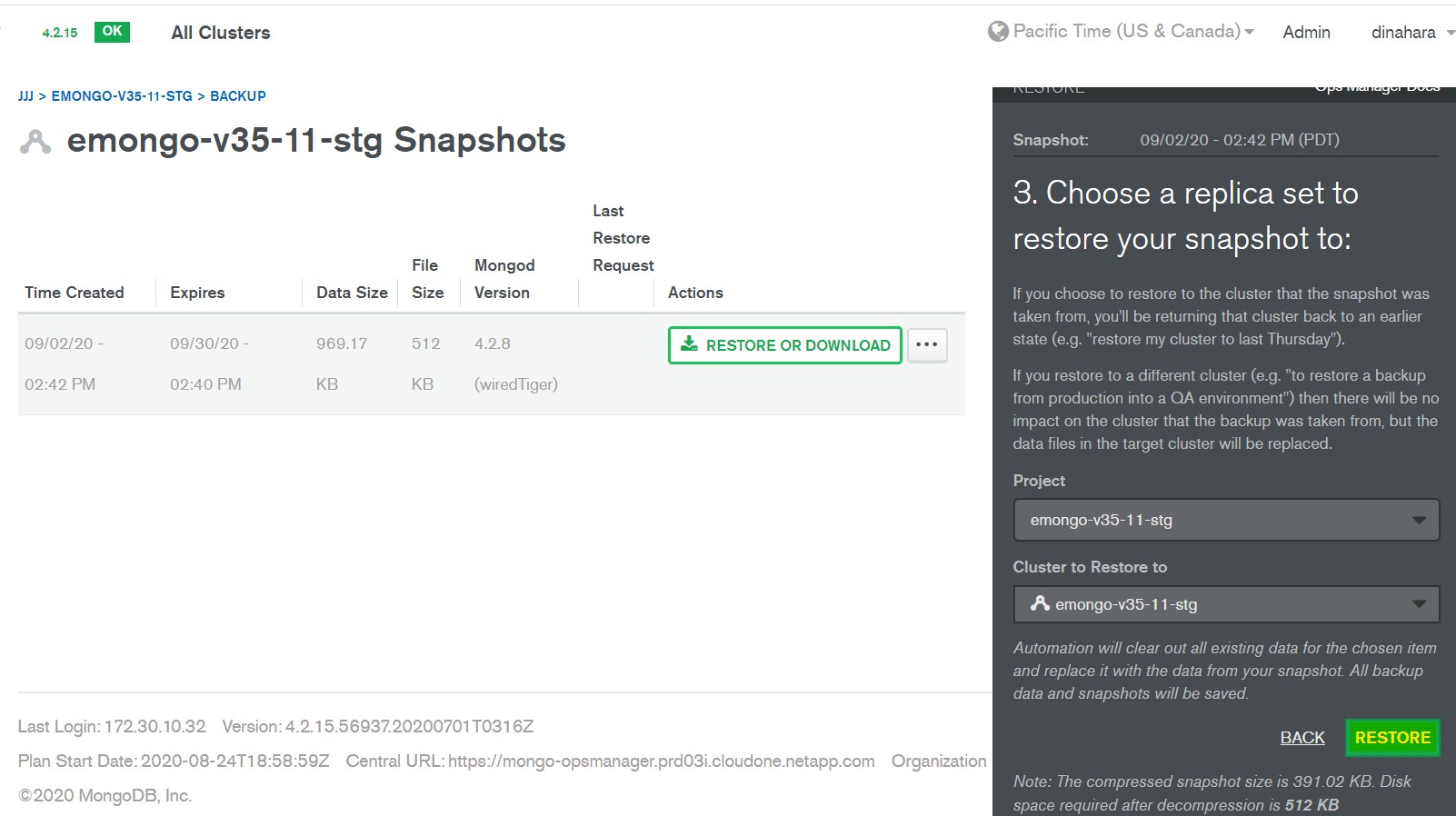Click the RESTORE OR DOWNLOAD button
Image resolution: width=1456 pixels, height=816 pixels.
(785, 345)
